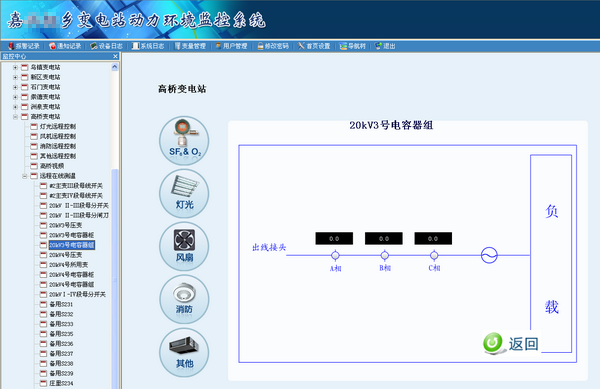Screen dimensions: 600x389
Task: Click the C相 sensor node on the line
Action: click(x=434, y=255)
